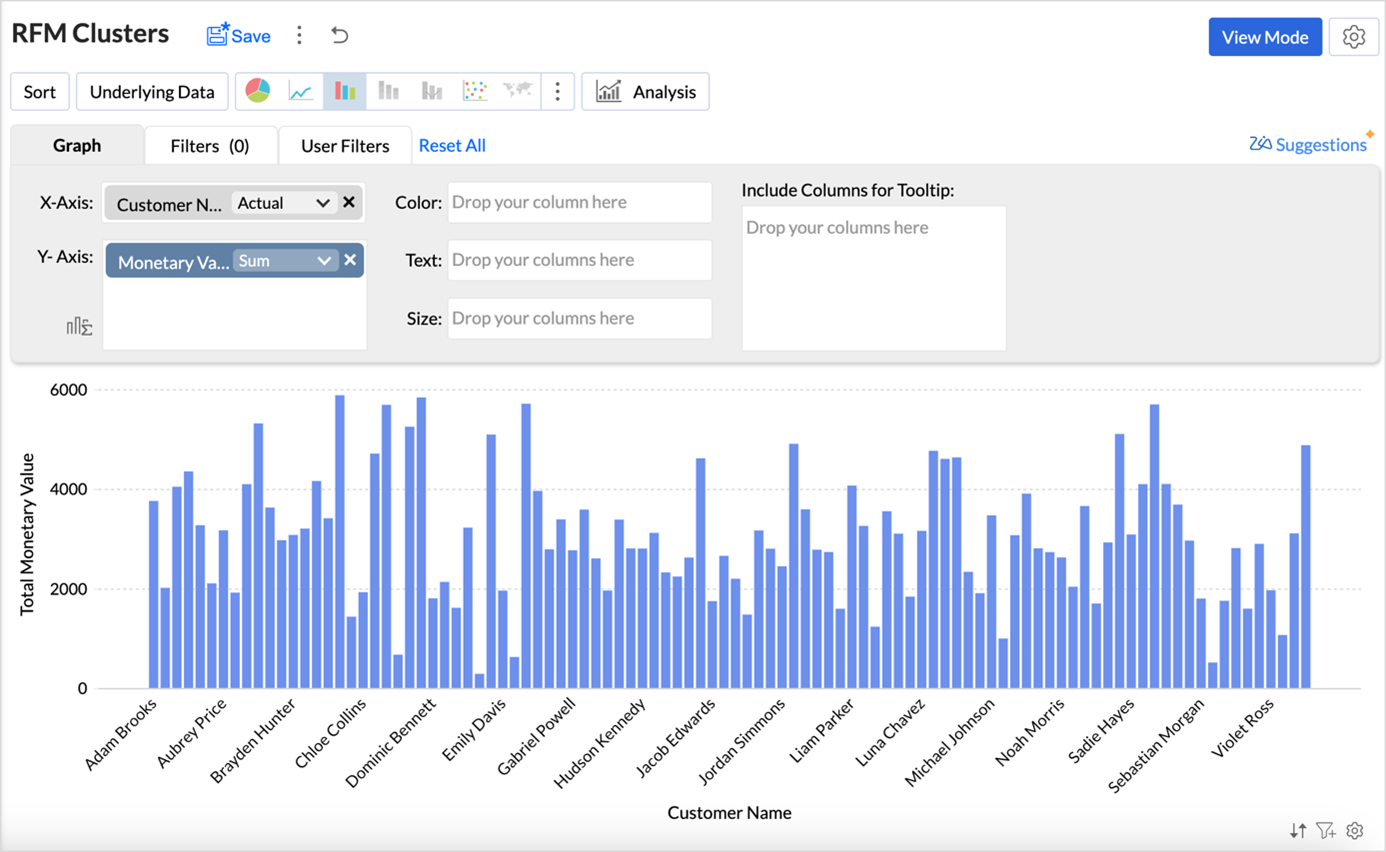Switch to the Filters (0) tab
The height and width of the screenshot is (852, 1386).
[210, 146]
